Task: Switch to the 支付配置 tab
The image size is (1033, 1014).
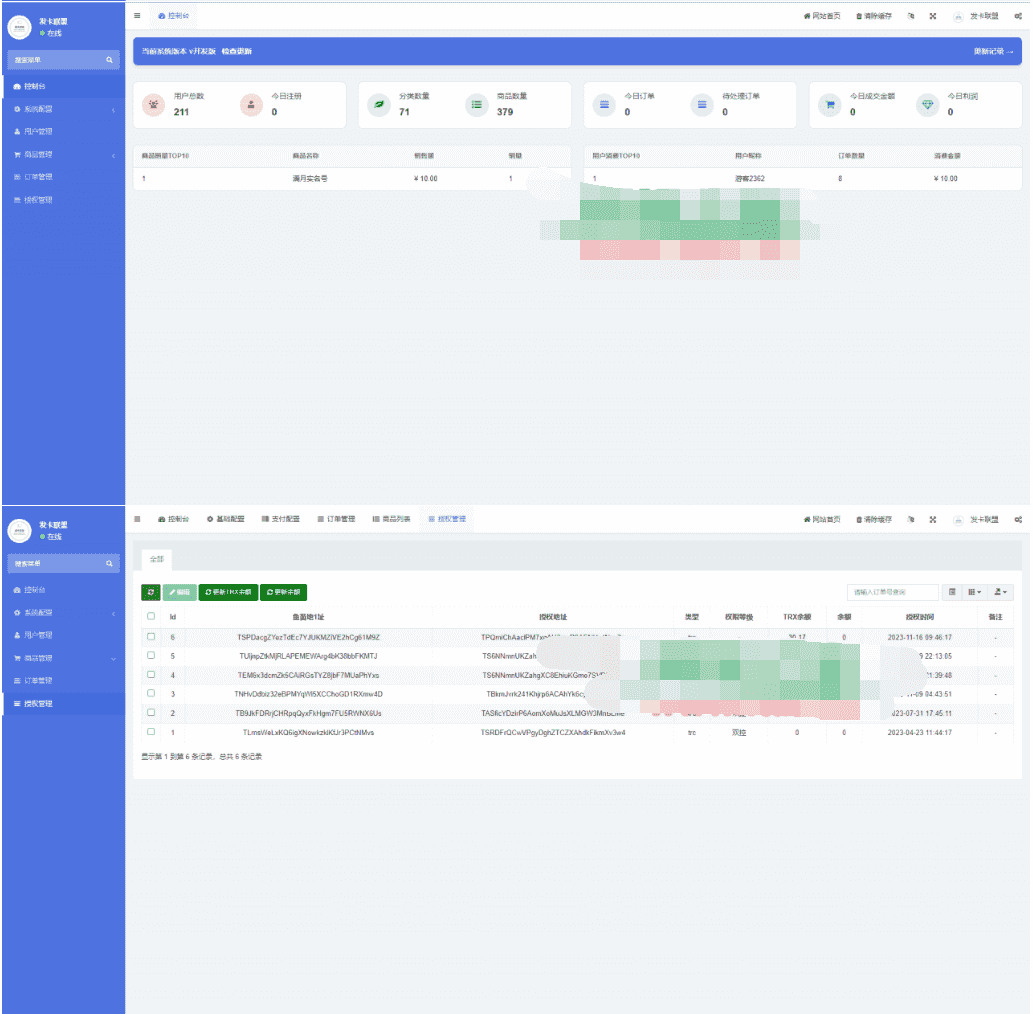Action: 281,519
